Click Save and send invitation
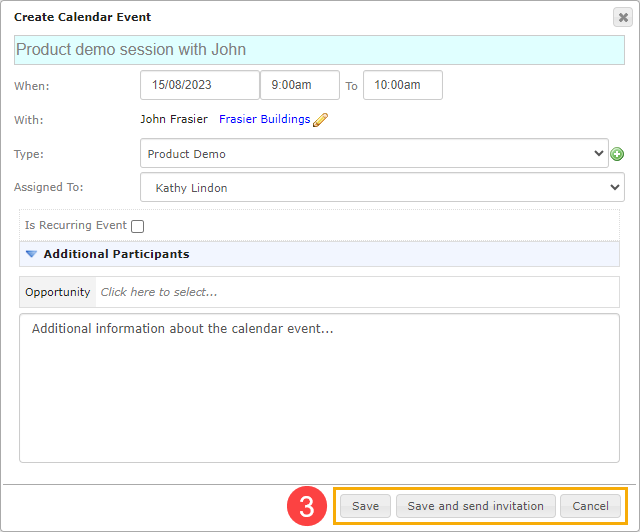Screen dimensions: 640x532 click(476, 506)
